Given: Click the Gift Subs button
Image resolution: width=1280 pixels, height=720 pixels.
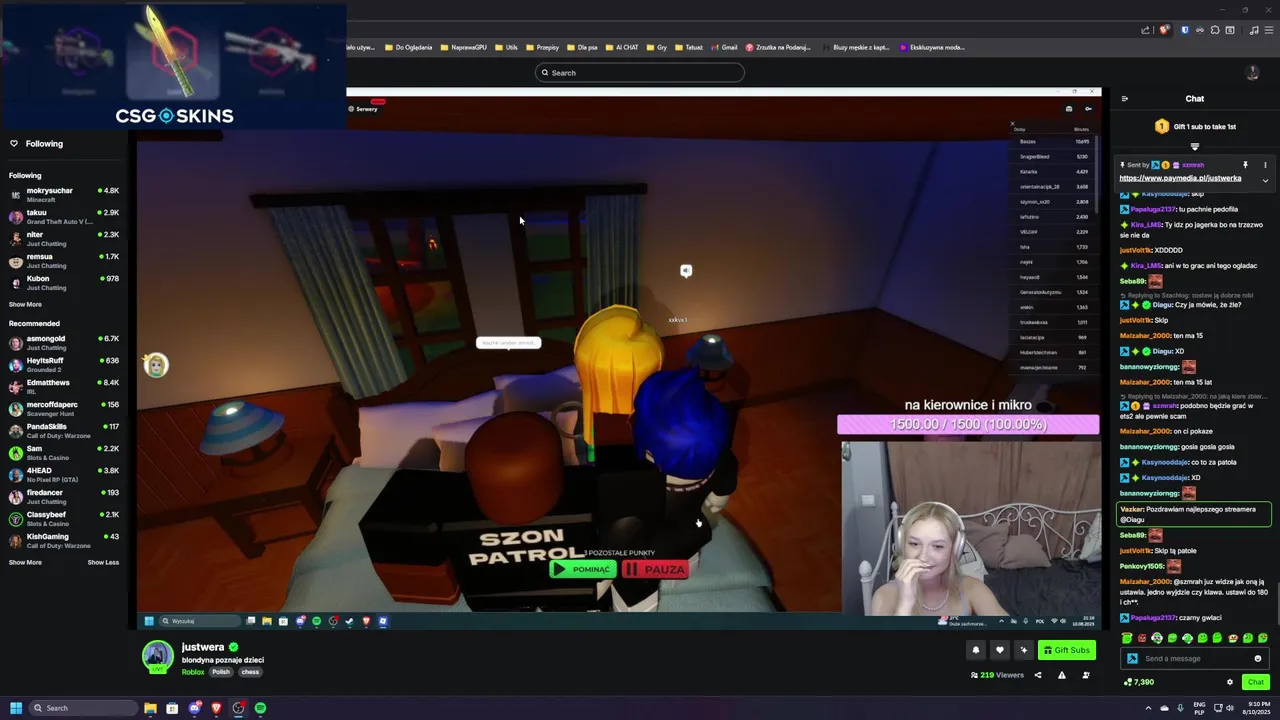Looking at the screenshot, I should 1066,650.
